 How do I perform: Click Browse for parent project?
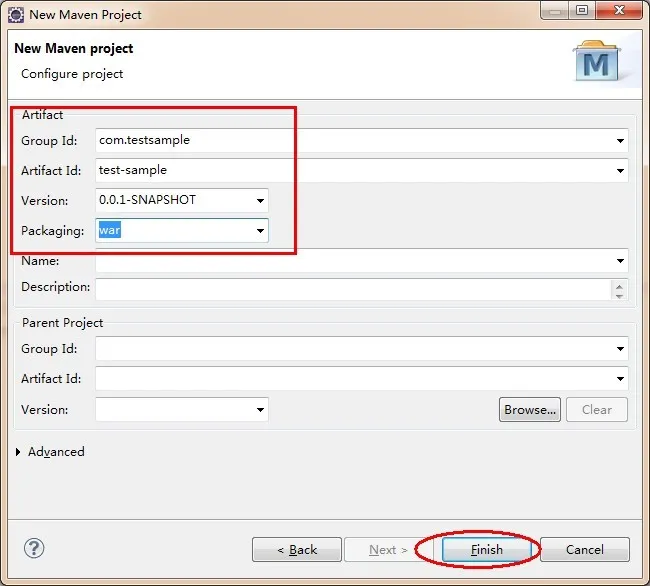click(x=530, y=409)
